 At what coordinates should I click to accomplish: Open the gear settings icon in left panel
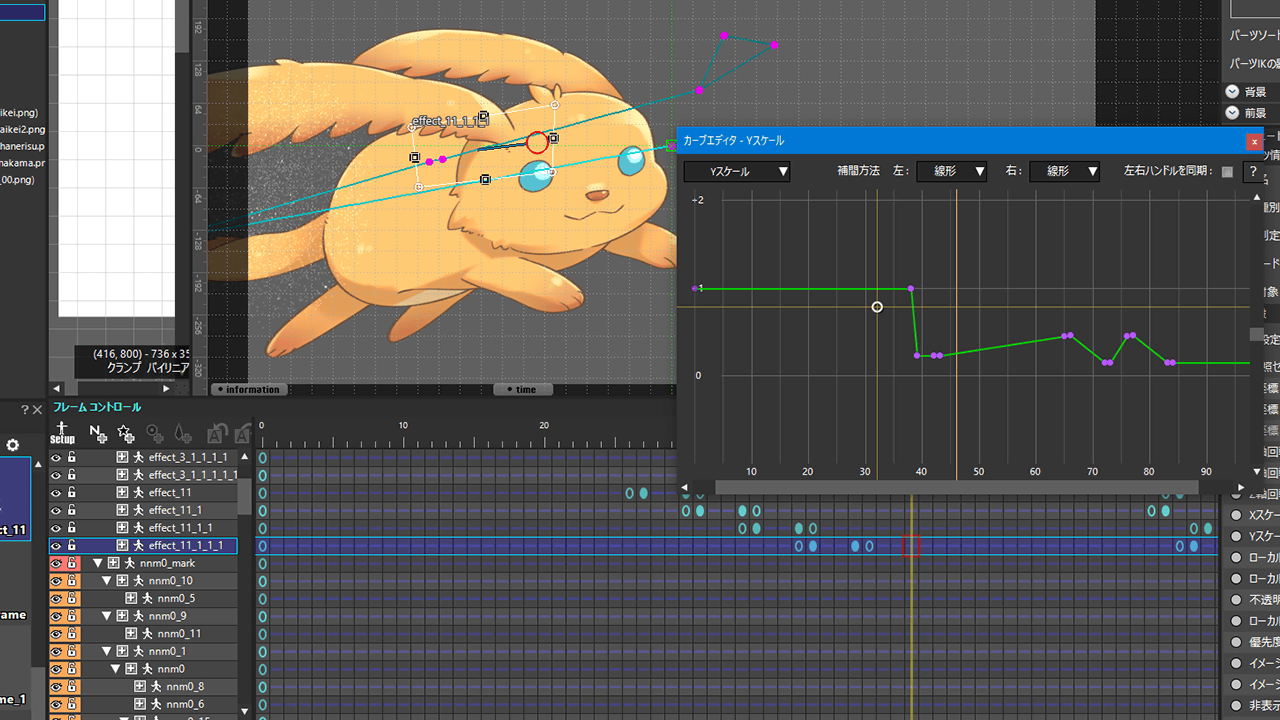13,445
